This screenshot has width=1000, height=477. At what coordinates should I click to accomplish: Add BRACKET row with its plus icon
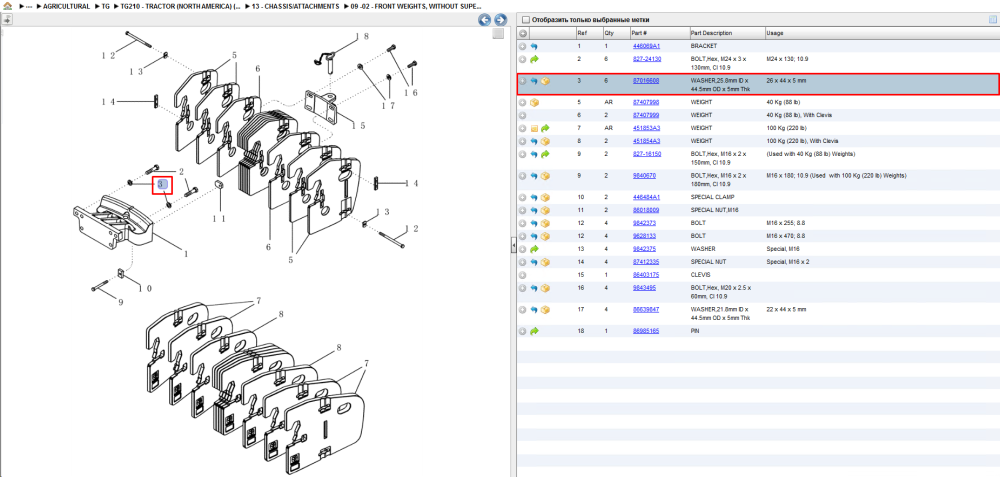point(523,47)
